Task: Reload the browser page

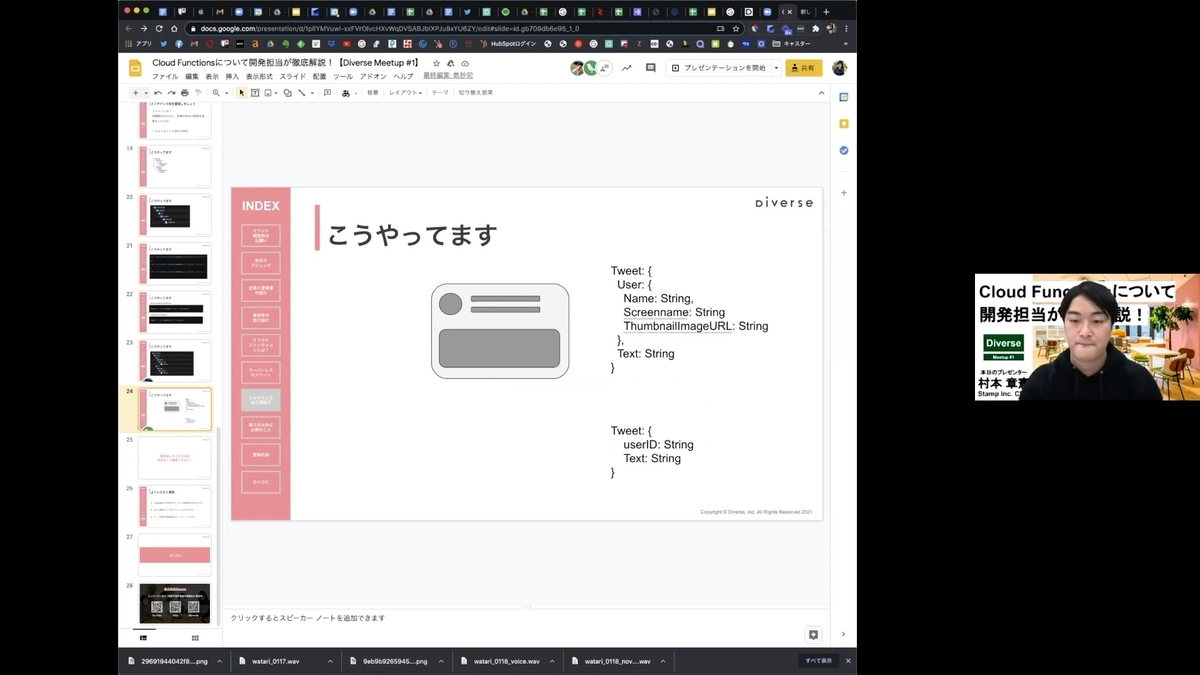Action: click(160, 28)
